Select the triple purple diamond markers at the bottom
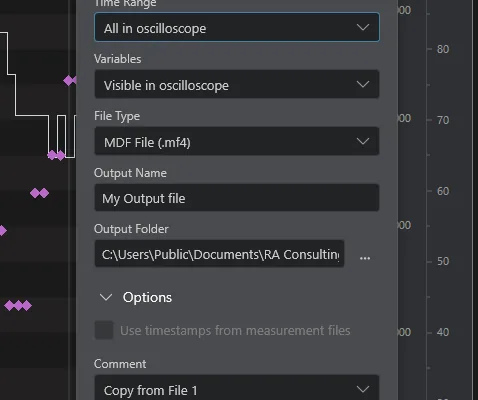Viewport: 478px width, 400px height. coord(18,305)
